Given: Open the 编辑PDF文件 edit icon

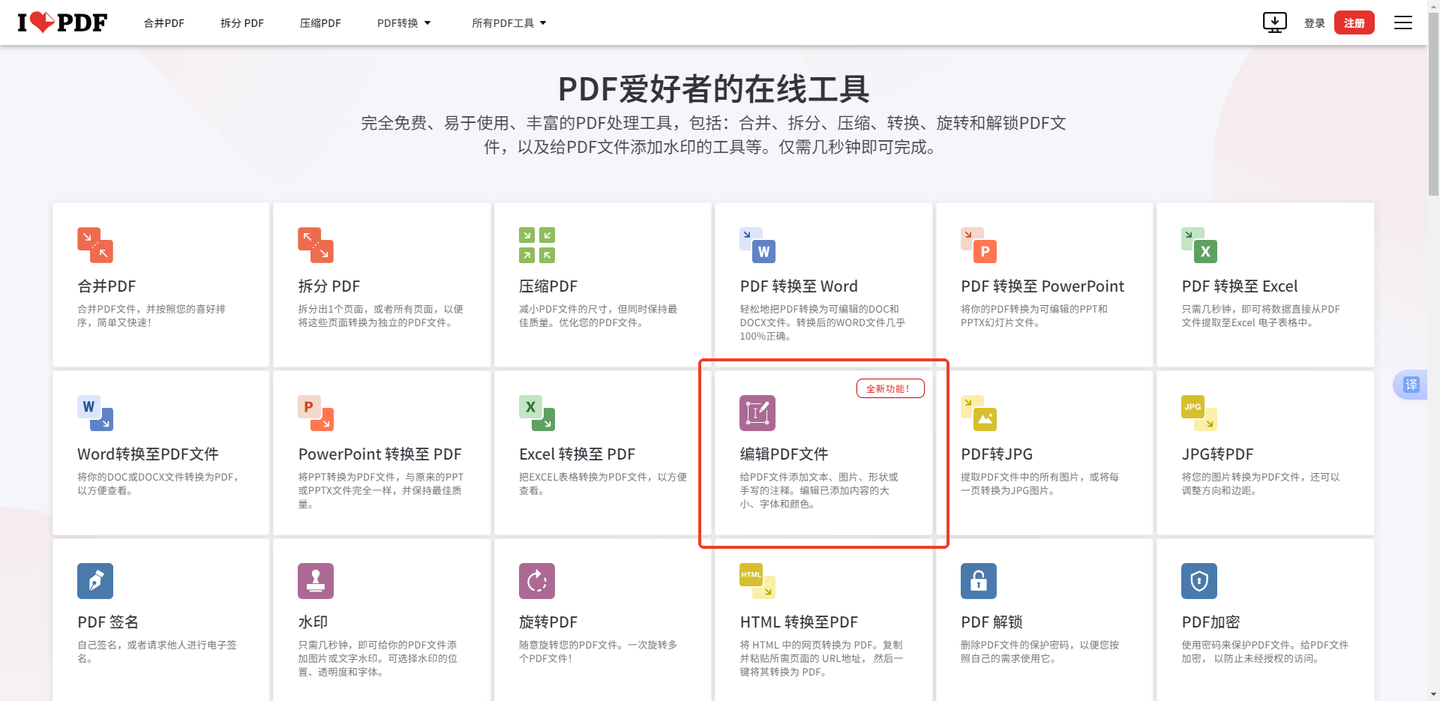Looking at the screenshot, I should pyautogui.click(x=758, y=413).
